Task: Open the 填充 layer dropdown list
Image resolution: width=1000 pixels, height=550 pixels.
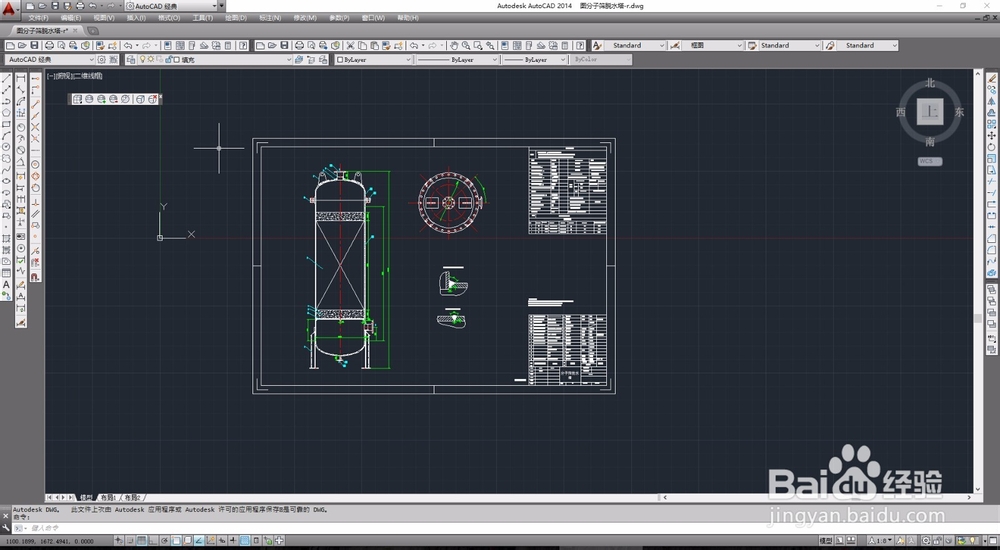Action: tap(288, 59)
